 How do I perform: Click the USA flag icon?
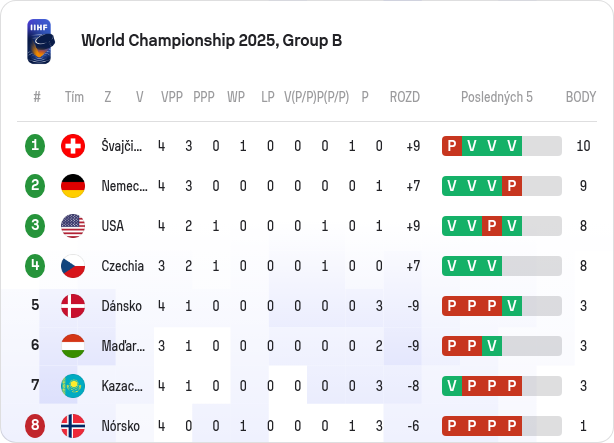tap(73, 226)
